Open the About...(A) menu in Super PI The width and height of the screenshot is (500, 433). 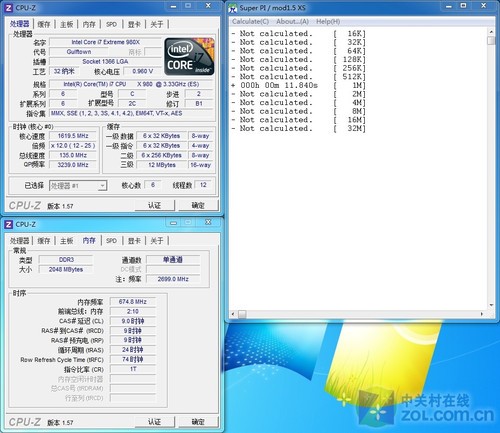pos(292,22)
